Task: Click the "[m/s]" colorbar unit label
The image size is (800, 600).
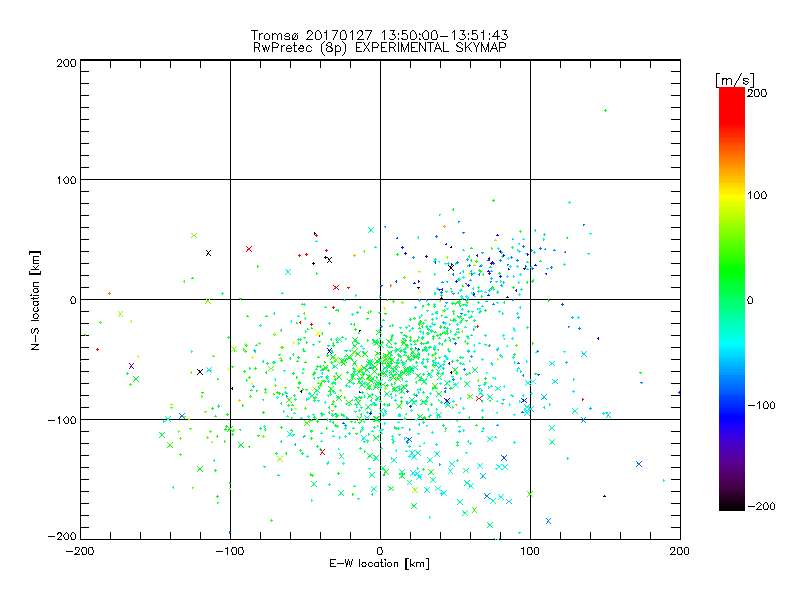Action: pos(735,80)
